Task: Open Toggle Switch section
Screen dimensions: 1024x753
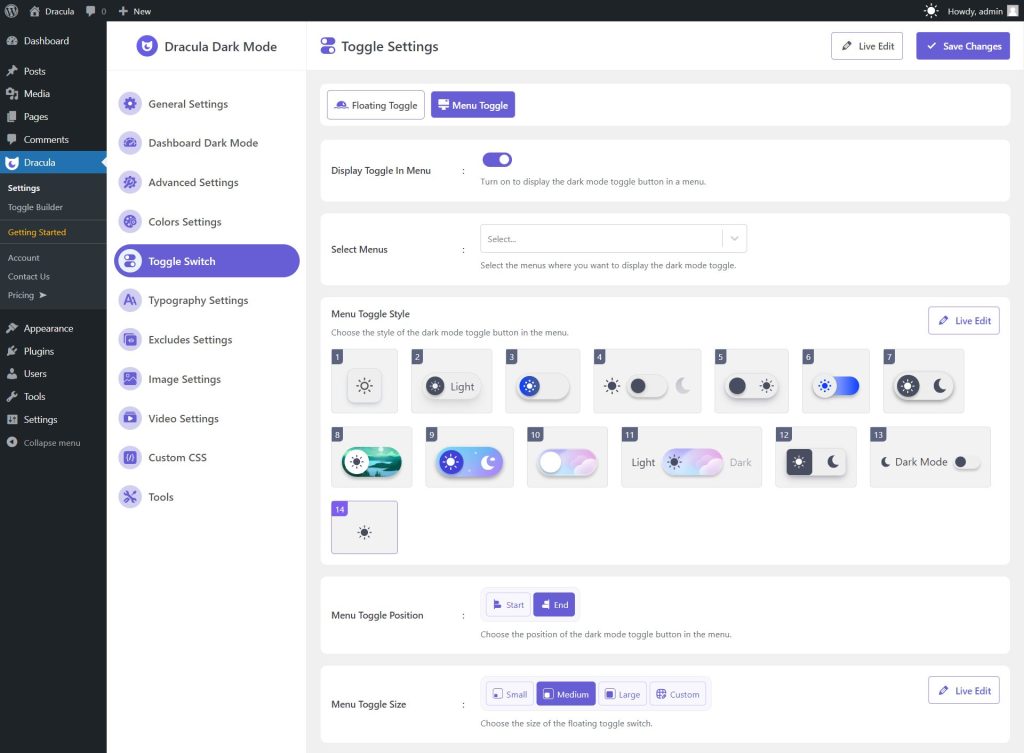Action: (206, 261)
